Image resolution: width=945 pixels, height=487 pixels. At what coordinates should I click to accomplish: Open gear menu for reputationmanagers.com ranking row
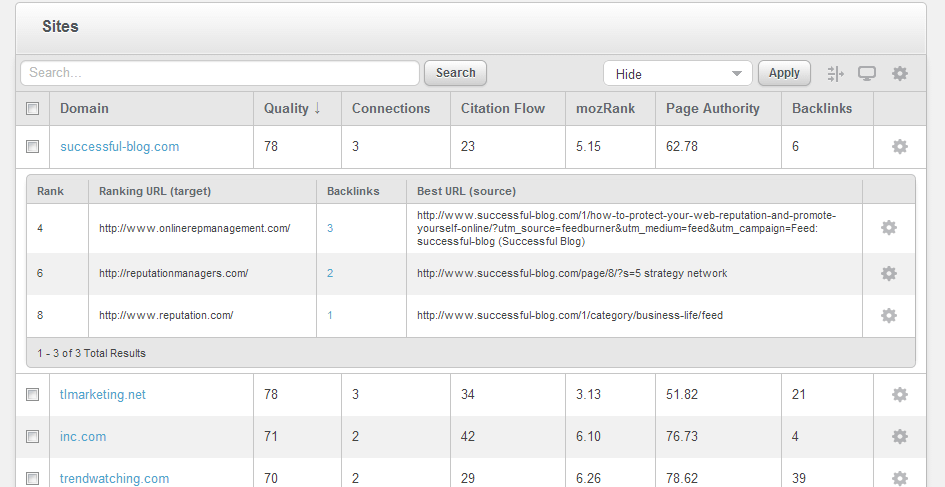pos(889,273)
